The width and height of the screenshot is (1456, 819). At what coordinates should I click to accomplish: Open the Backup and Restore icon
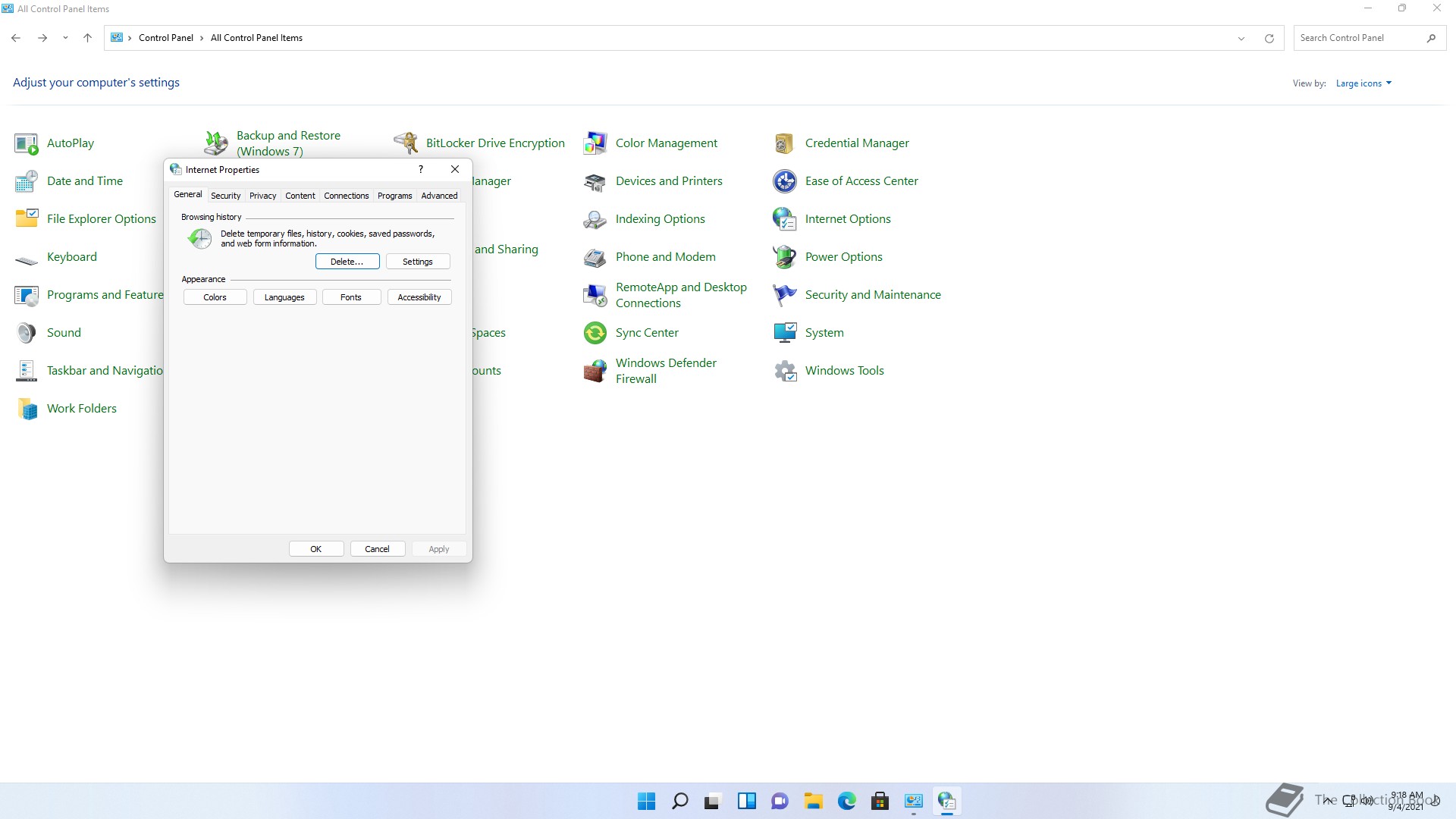point(216,143)
